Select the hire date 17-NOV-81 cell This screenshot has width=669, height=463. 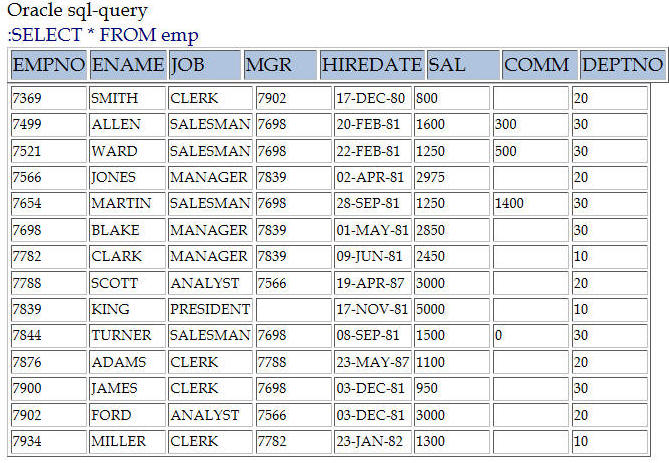(372, 309)
